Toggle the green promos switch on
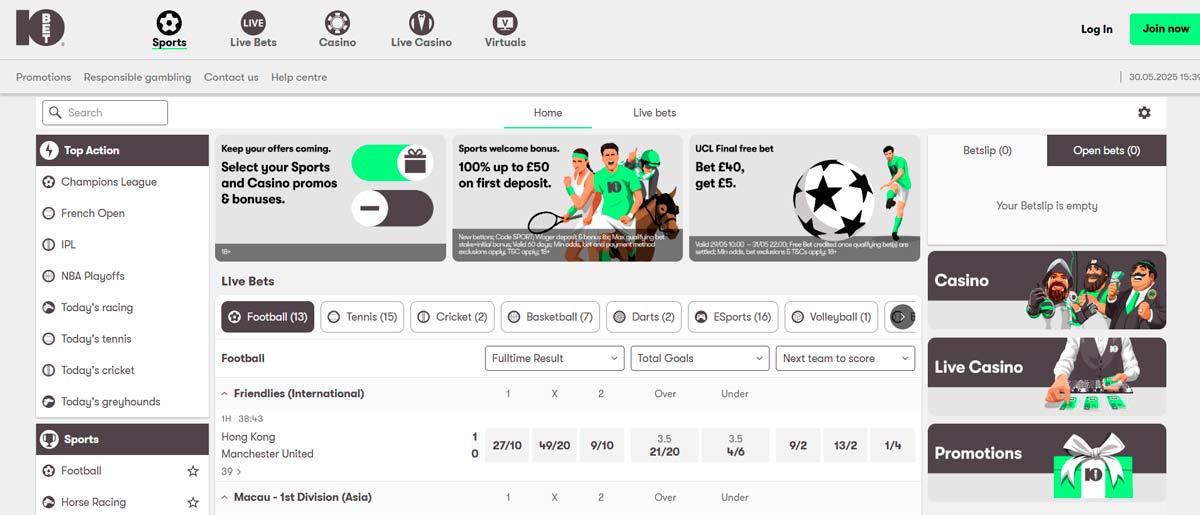This screenshot has width=1200, height=515. tap(391, 162)
